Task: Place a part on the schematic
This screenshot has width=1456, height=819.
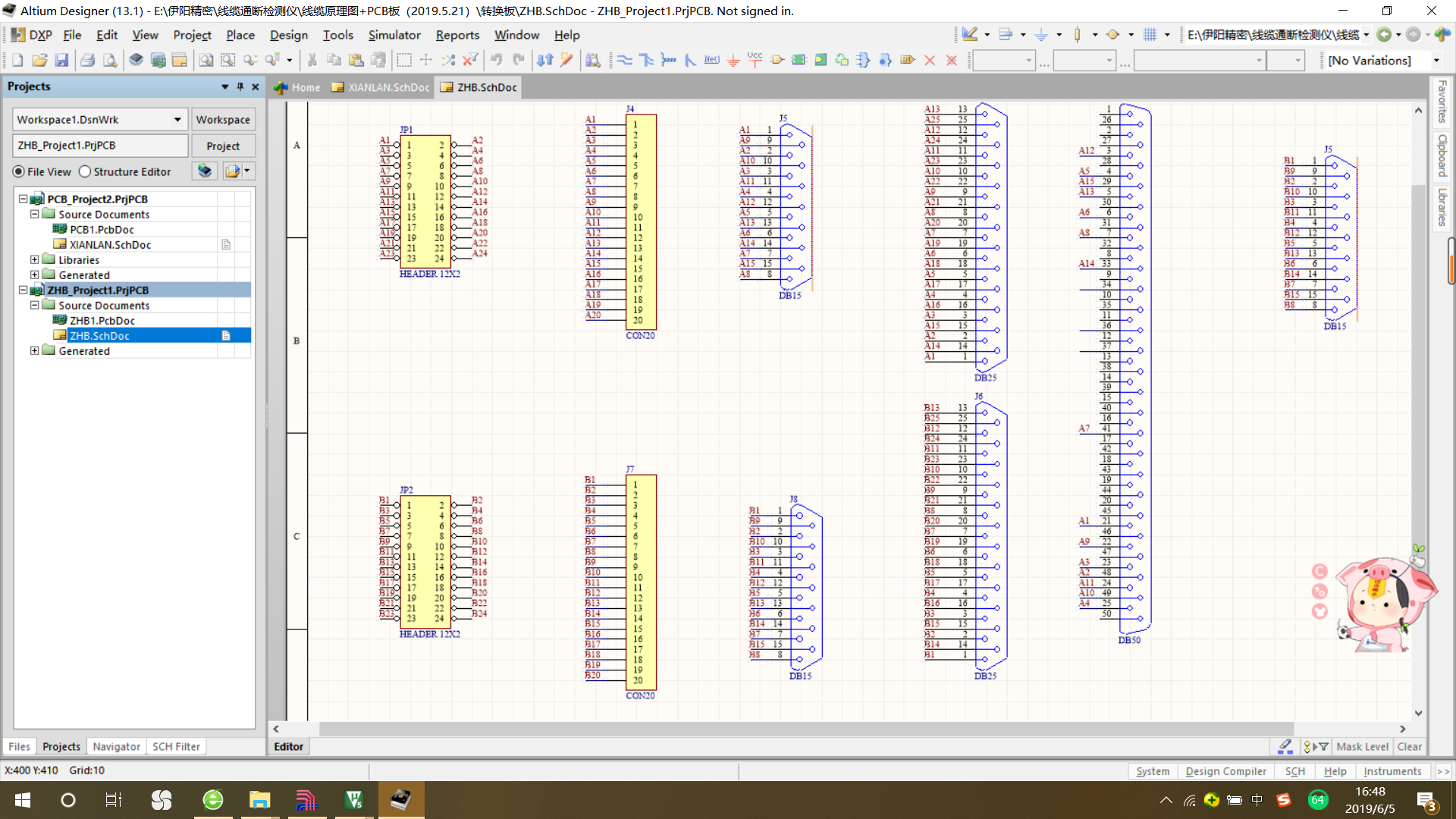Action: 777,60
